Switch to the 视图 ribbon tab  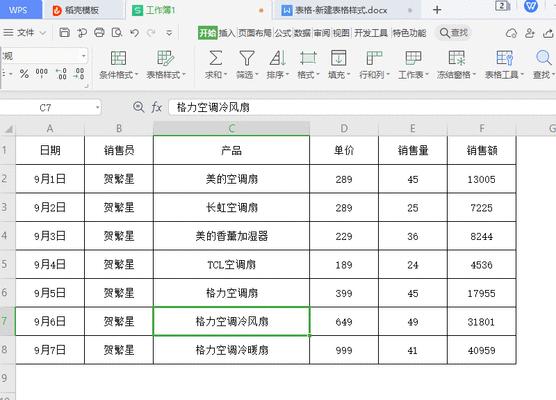(x=341, y=33)
